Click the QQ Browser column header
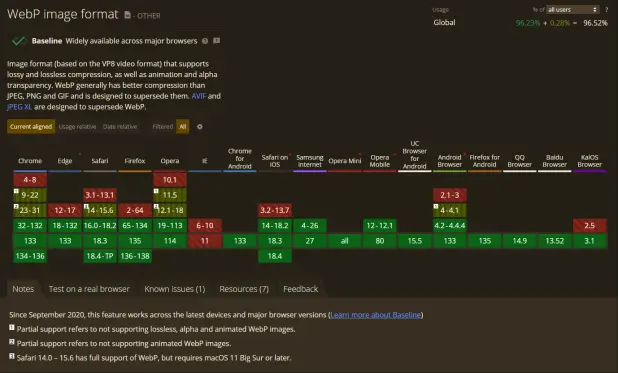The height and width of the screenshot is (373, 618). pyautogui.click(x=519, y=160)
